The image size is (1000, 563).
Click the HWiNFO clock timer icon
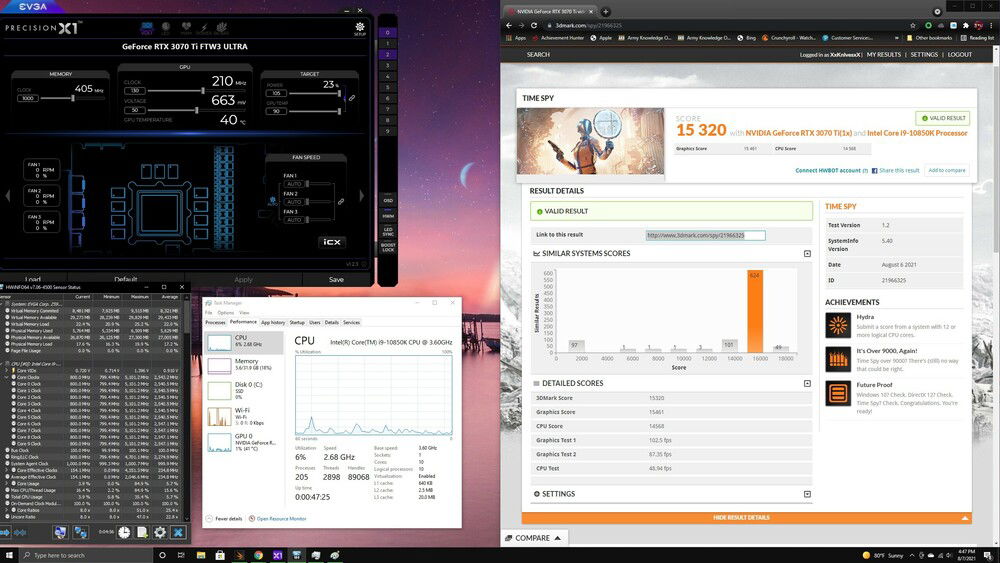(x=124, y=533)
